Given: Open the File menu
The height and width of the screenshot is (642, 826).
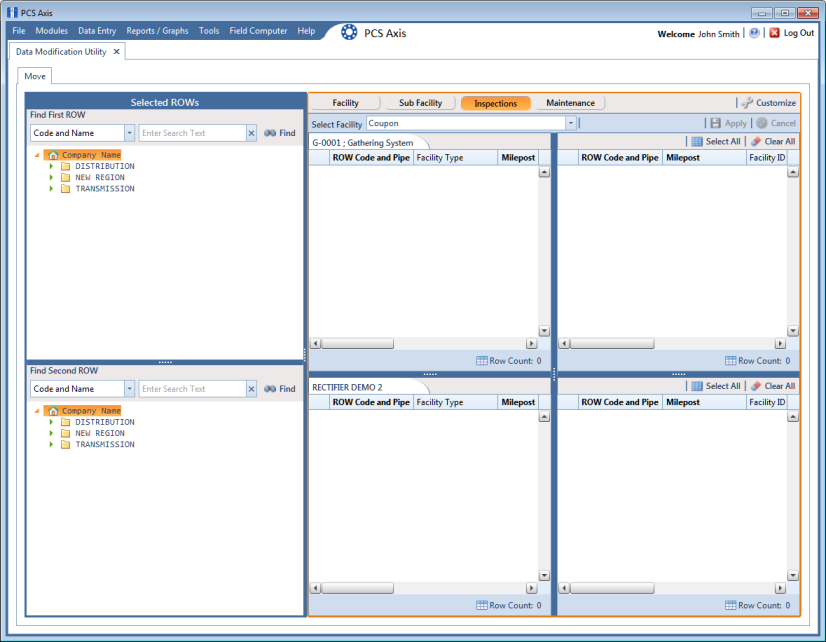Looking at the screenshot, I should click(19, 31).
